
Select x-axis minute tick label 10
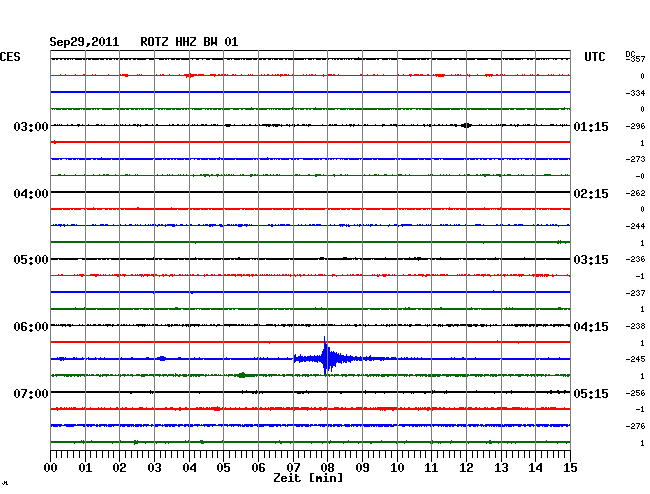pos(397,468)
